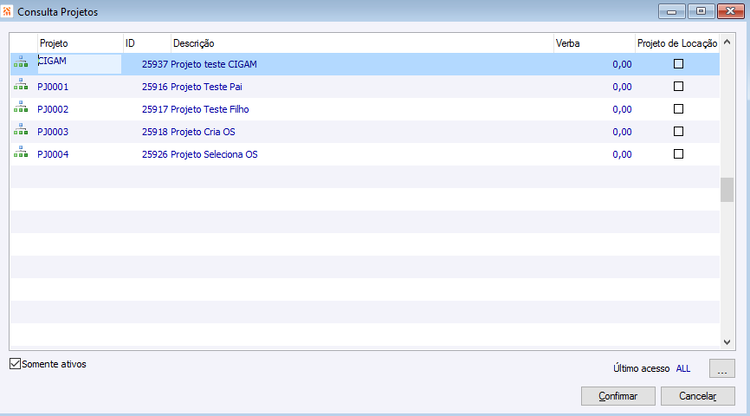
Task: Click ID value 25937
Action: [x=155, y=64]
